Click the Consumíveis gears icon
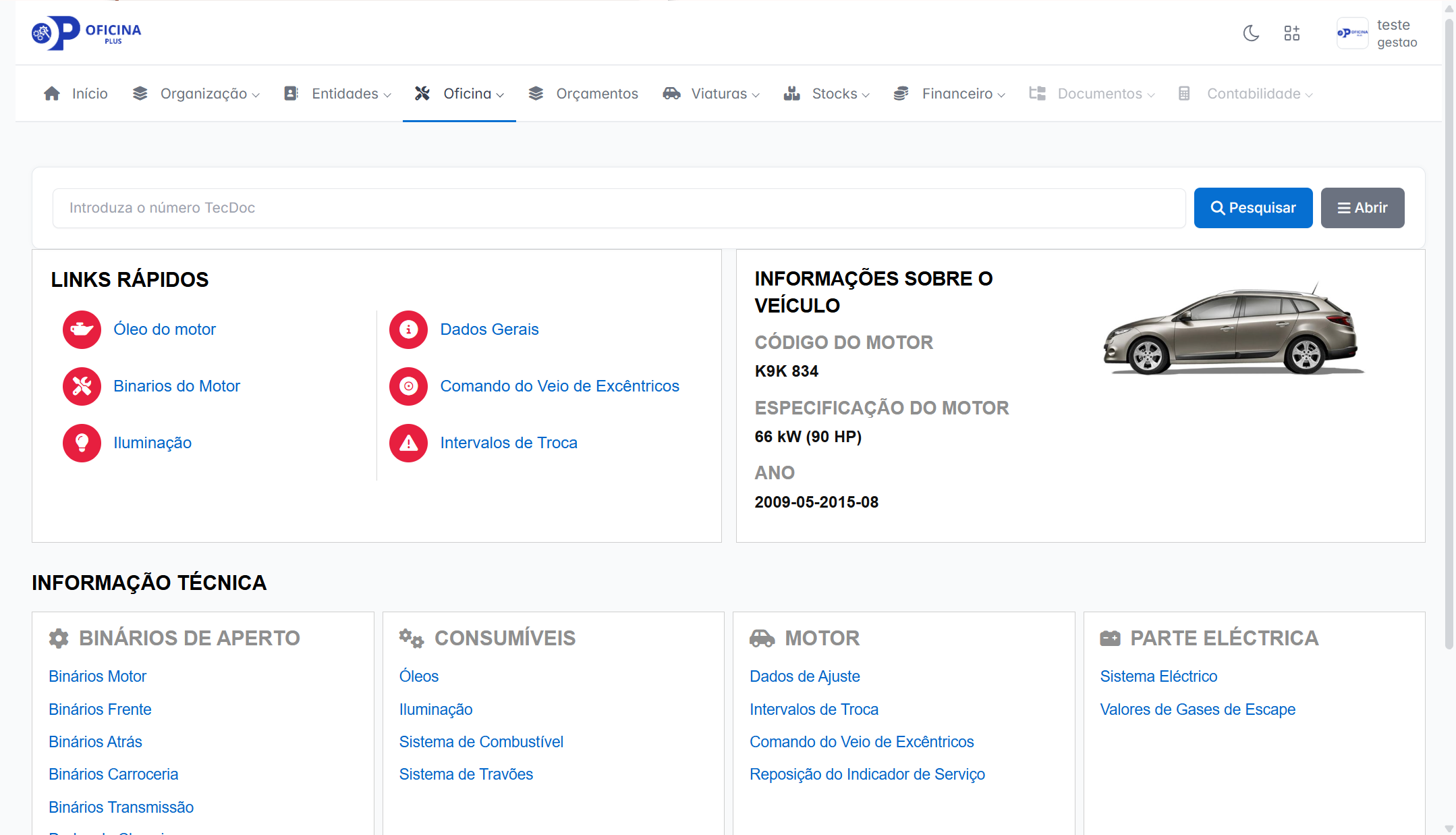 point(411,639)
